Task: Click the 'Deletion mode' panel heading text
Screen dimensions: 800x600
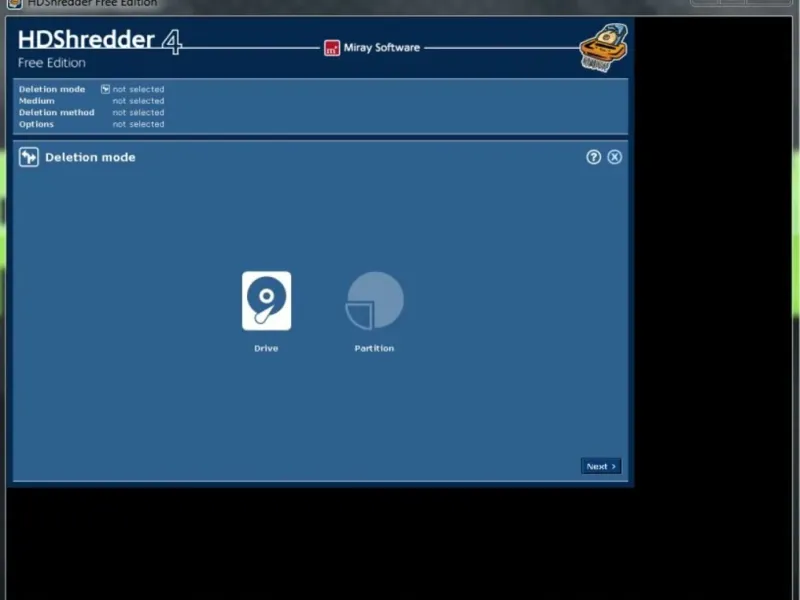Action: click(x=90, y=157)
